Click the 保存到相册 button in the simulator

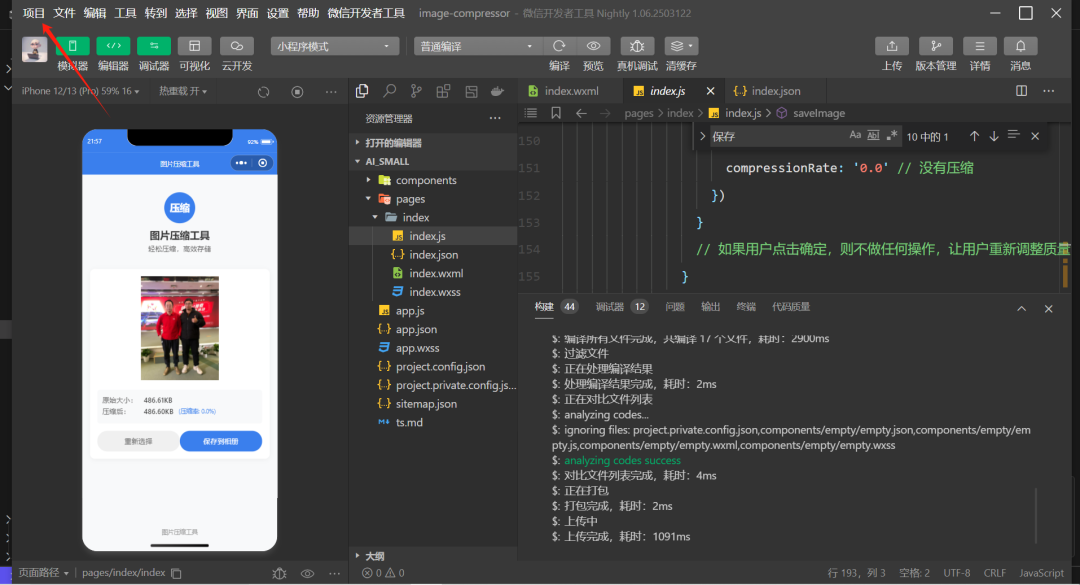pyautogui.click(x=220, y=441)
